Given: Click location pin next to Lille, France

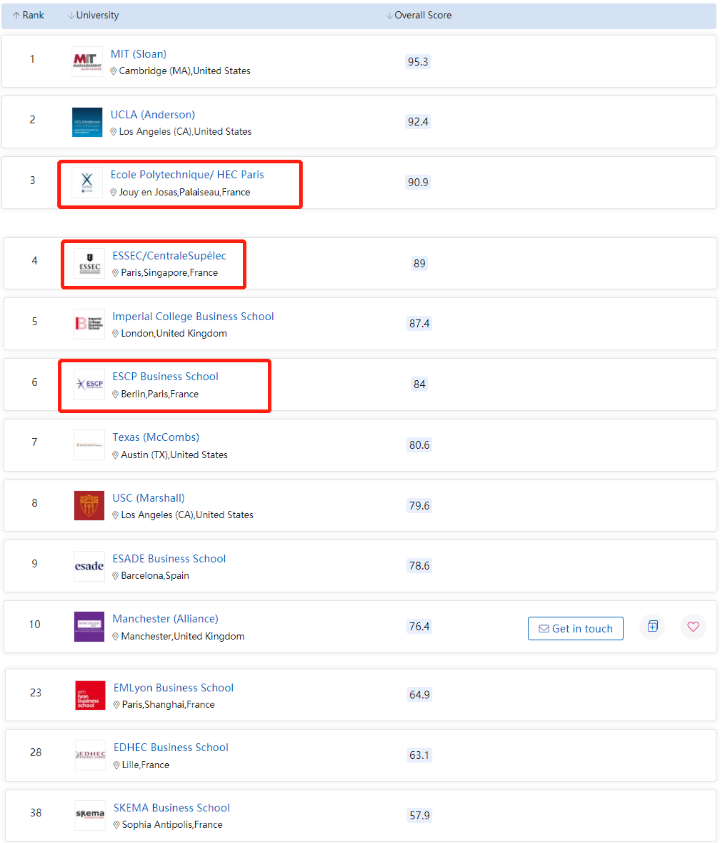Looking at the screenshot, I should click(117, 765).
